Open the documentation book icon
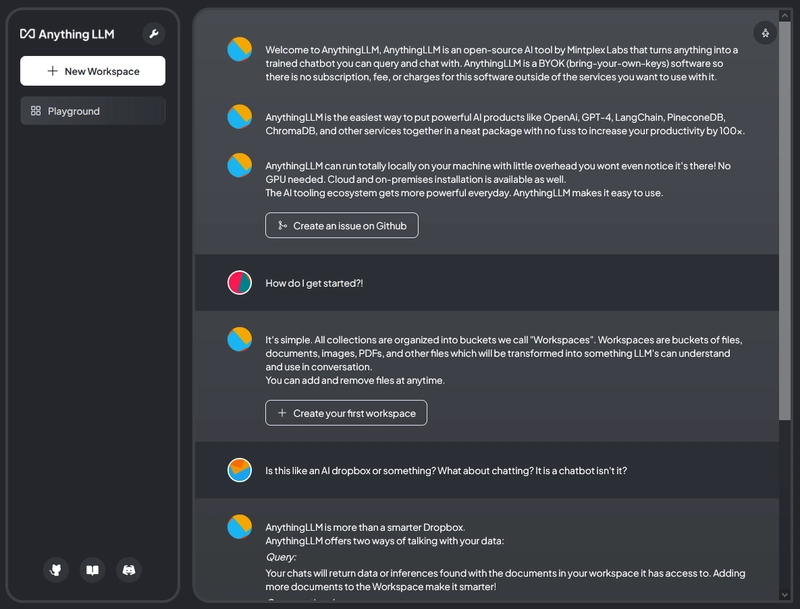 pos(92,570)
